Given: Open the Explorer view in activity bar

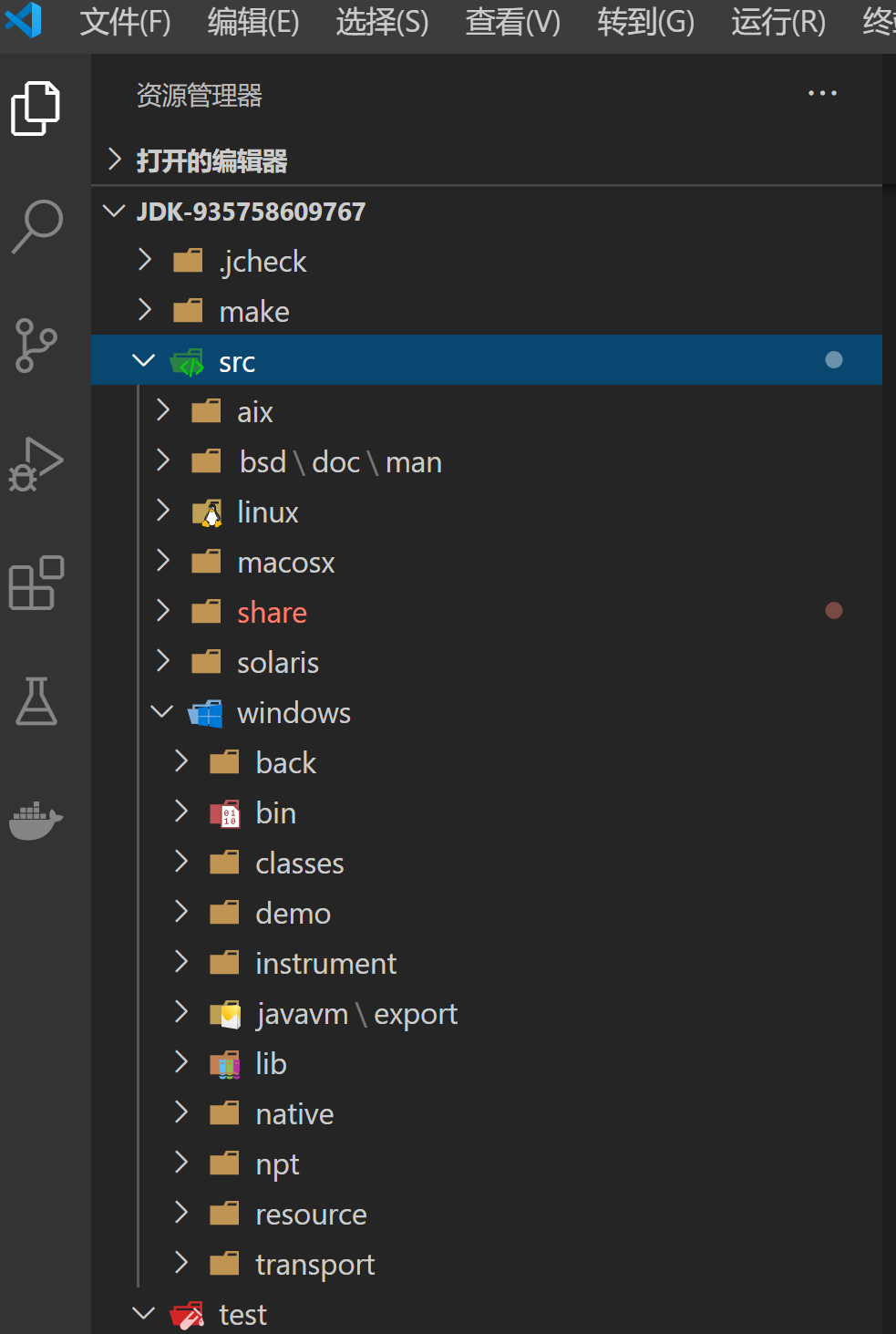Looking at the screenshot, I should point(36,109).
